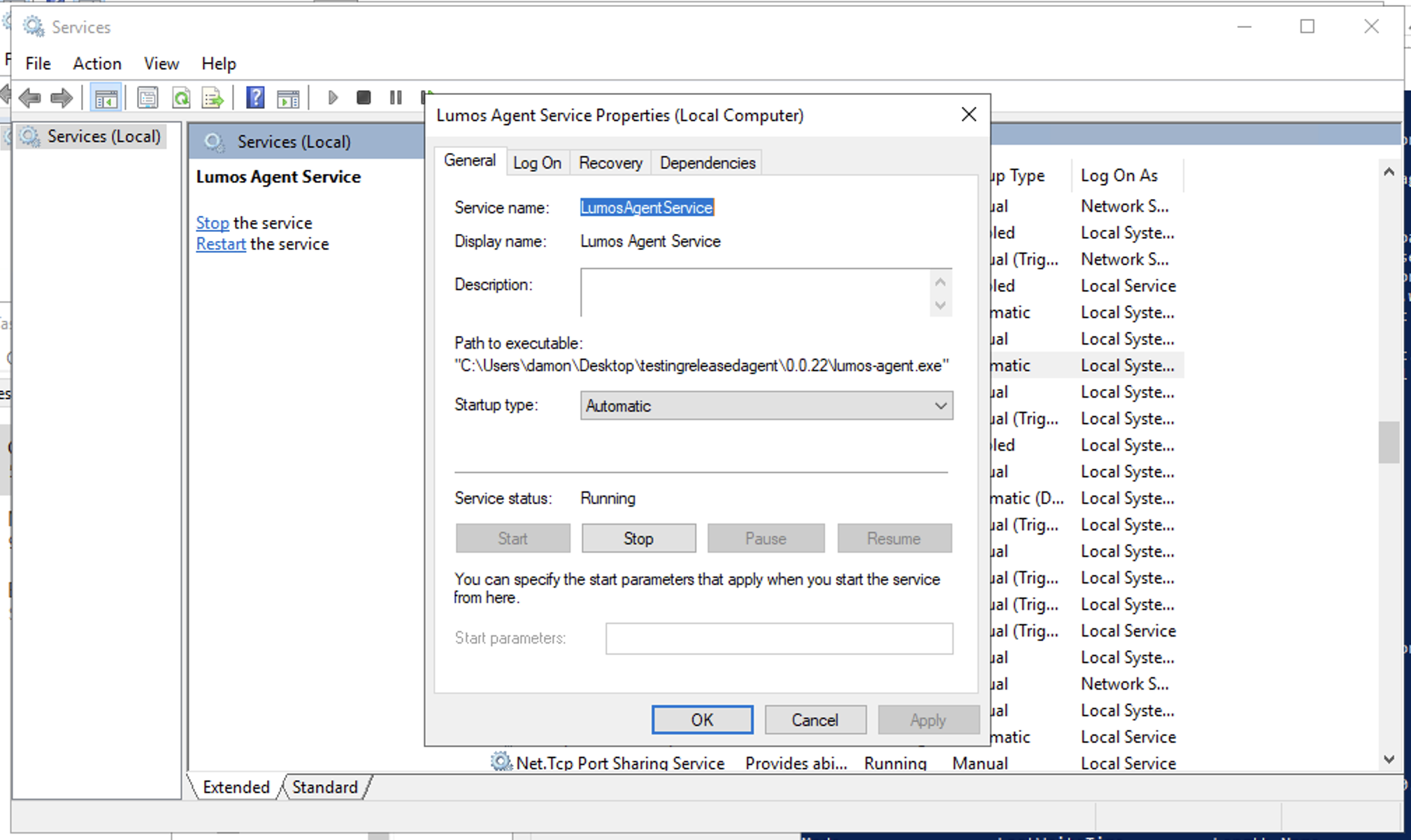Open the Dependencies tab
The height and width of the screenshot is (840, 1411).
tap(707, 163)
